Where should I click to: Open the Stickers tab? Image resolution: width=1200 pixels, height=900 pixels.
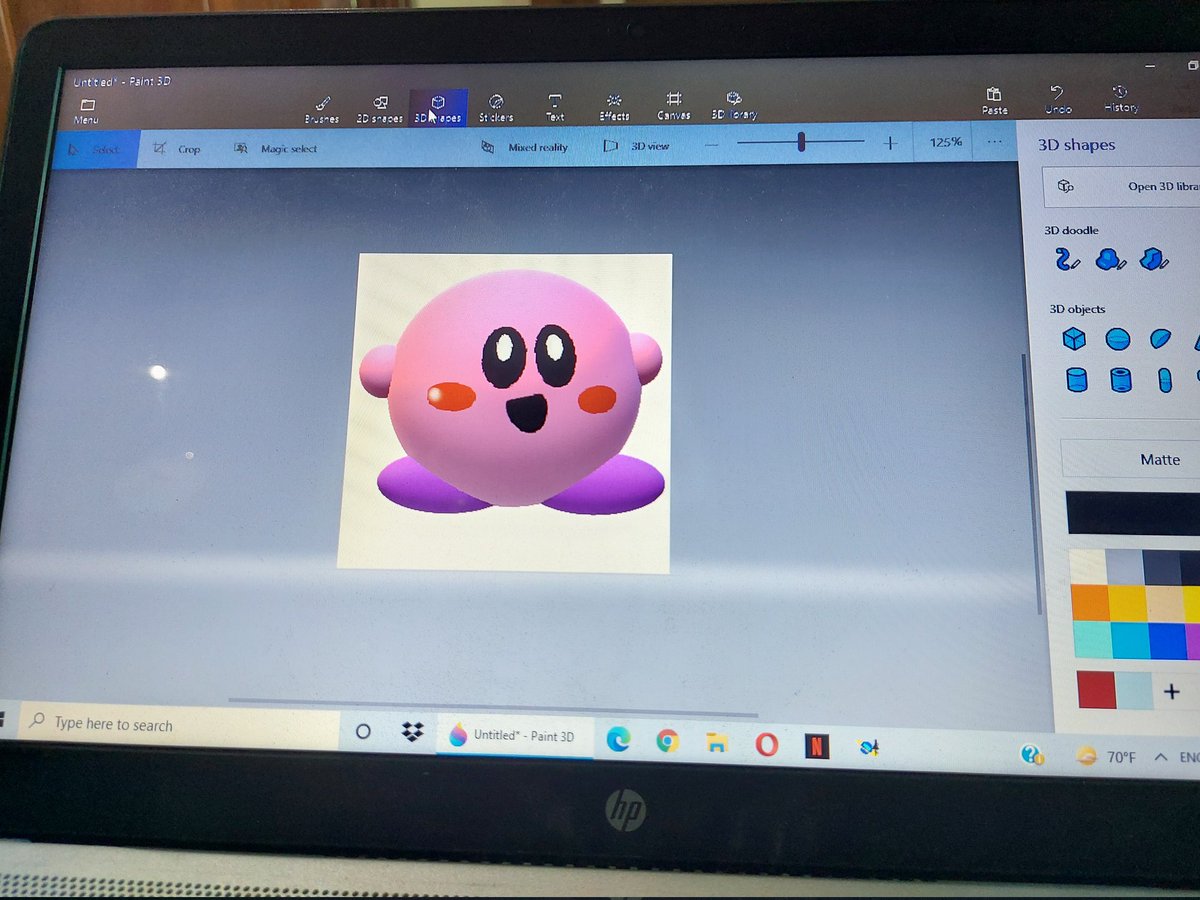[496, 108]
